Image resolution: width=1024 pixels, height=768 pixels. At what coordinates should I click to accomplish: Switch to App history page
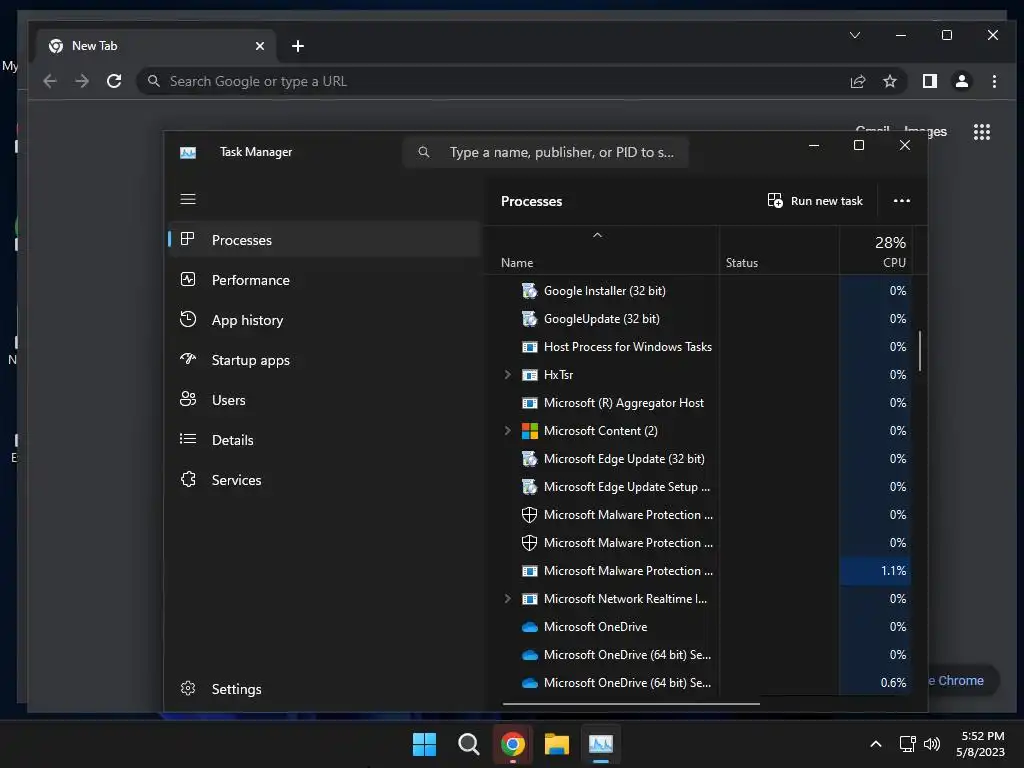(325, 320)
